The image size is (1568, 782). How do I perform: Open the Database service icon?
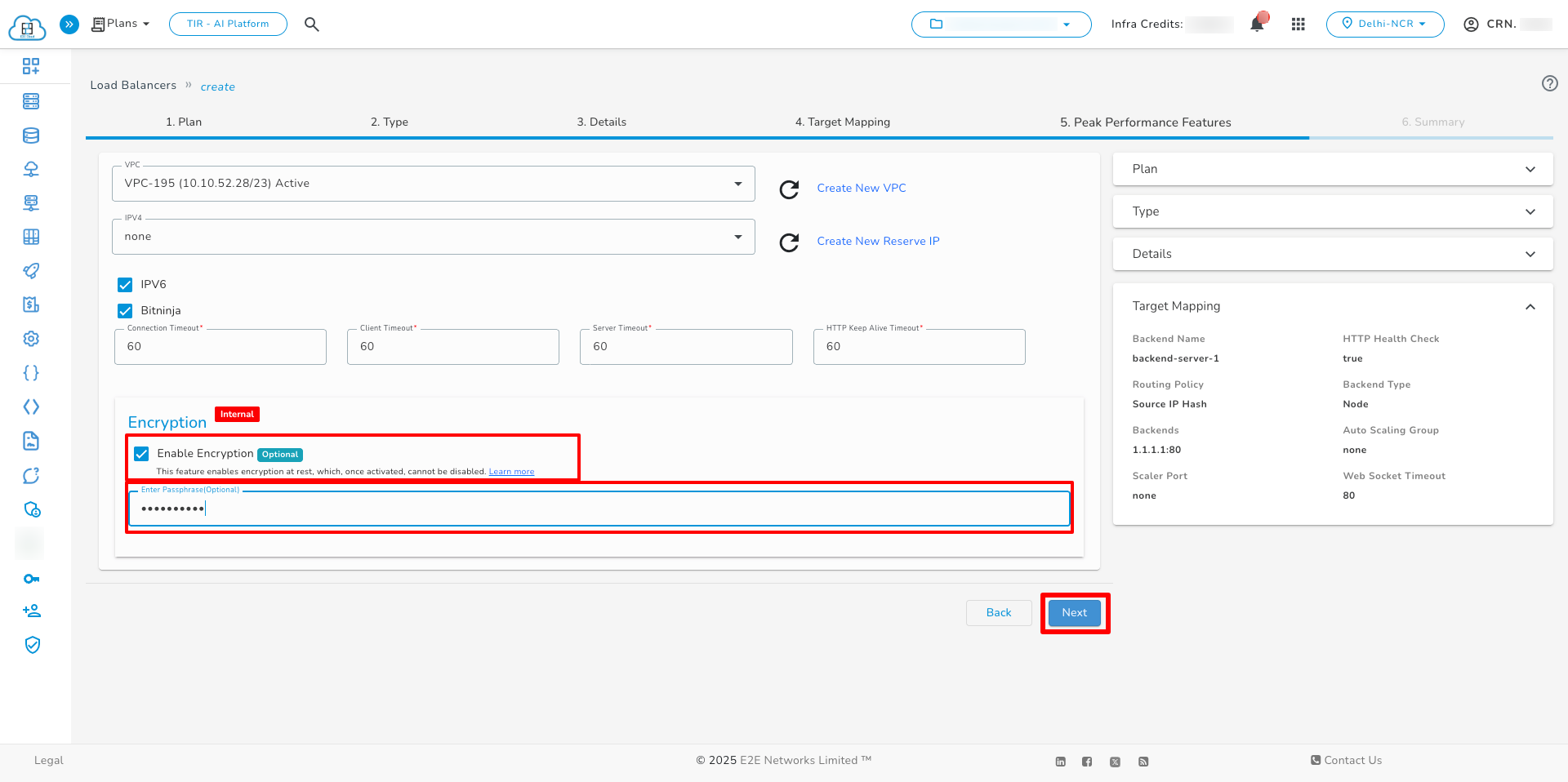click(x=31, y=135)
